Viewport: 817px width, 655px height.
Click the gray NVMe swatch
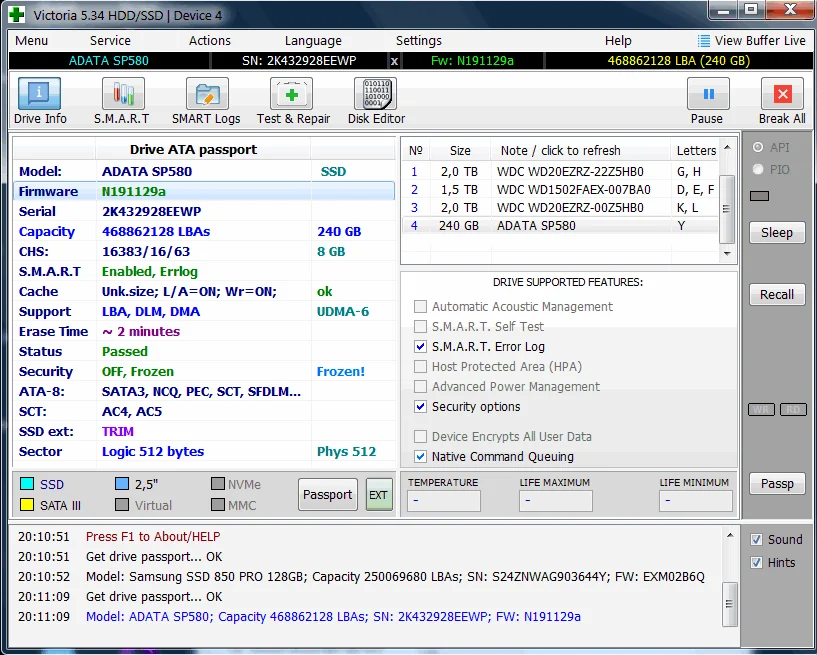[x=218, y=484]
